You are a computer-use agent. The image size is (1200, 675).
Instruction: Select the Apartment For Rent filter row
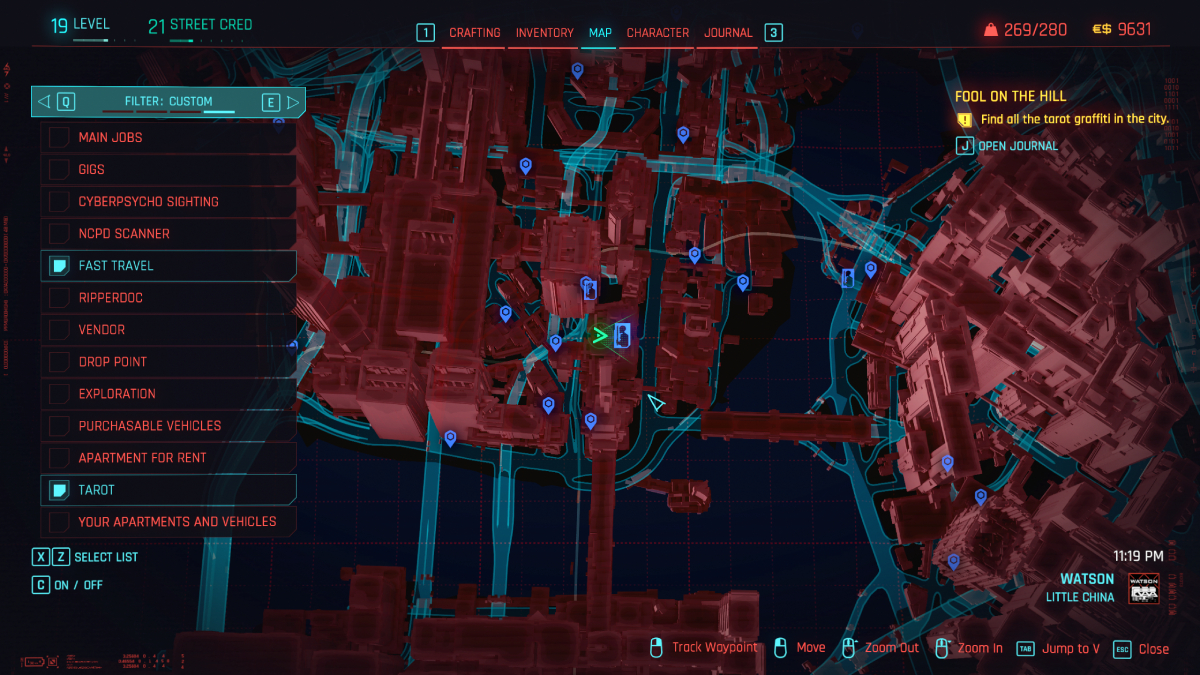pos(168,458)
